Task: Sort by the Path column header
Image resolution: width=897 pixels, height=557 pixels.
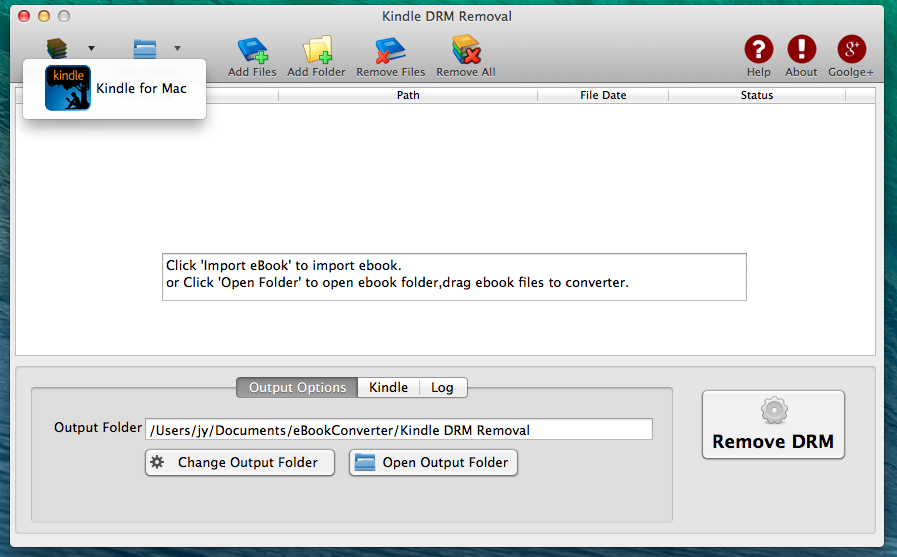Action: (x=408, y=95)
